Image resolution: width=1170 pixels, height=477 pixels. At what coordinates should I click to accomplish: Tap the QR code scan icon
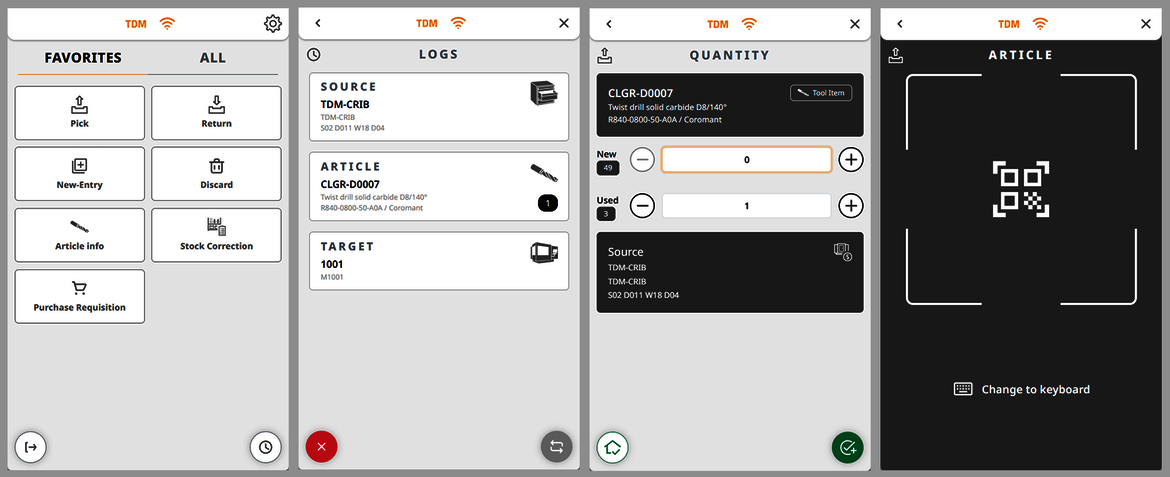tap(1021, 189)
